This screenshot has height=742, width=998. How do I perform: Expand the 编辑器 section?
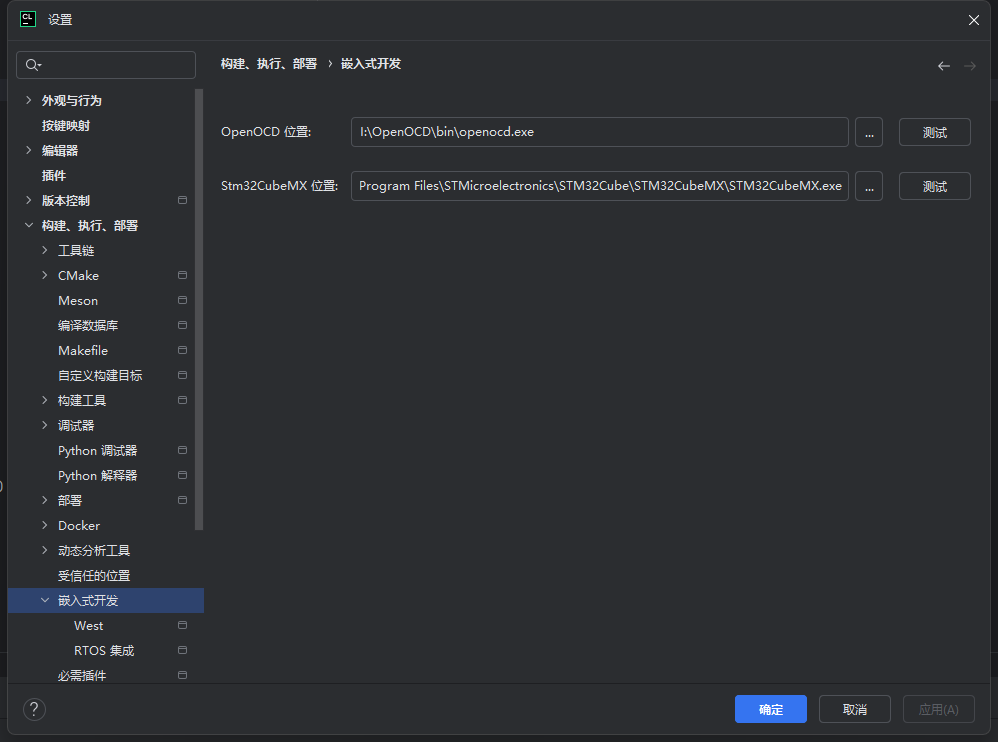[29, 150]
